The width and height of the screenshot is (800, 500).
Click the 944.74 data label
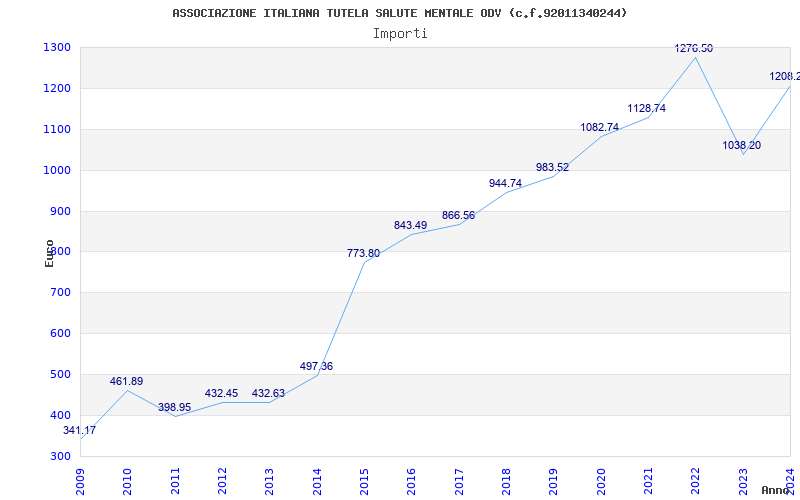(505, 183)
